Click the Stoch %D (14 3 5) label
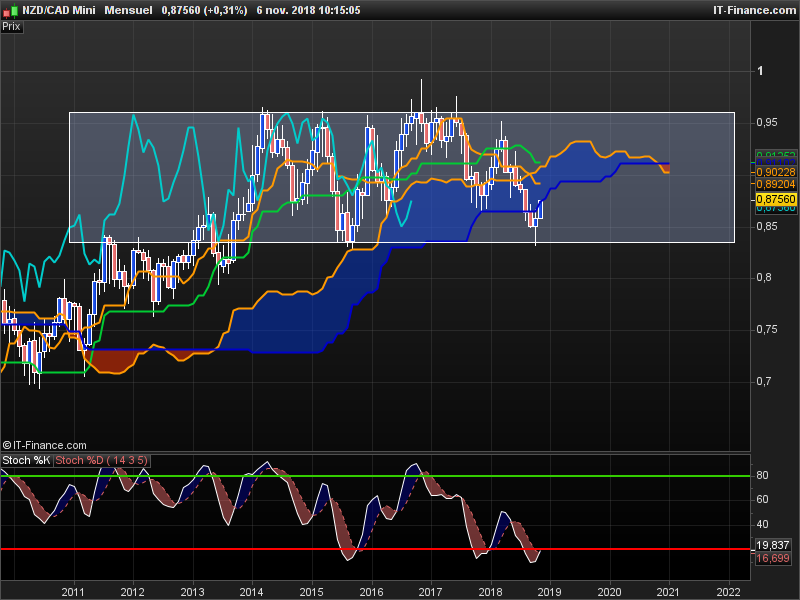The height and width of the screenshot is (600, 800). (101, 460)
